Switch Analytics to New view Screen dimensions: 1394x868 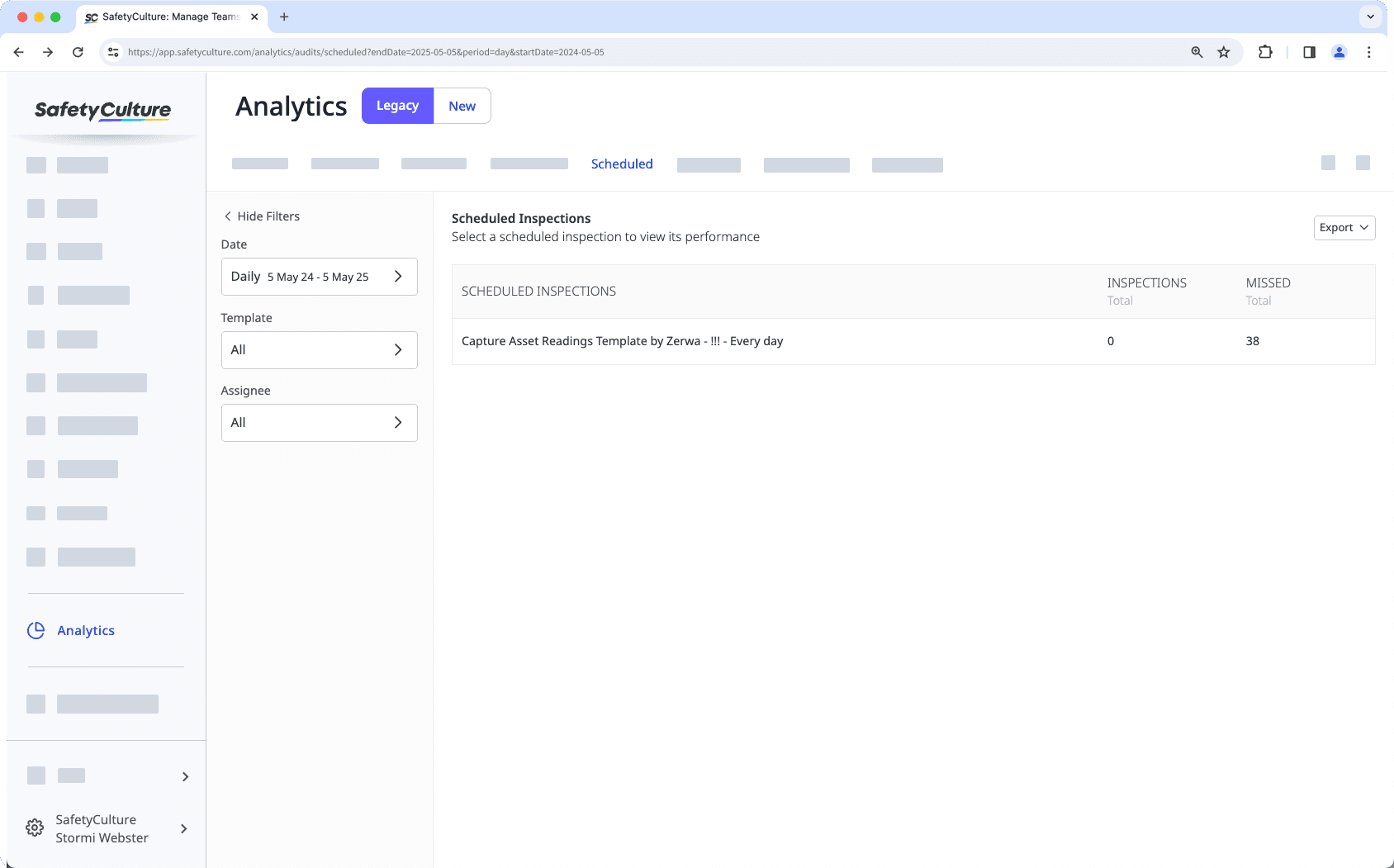[462, 106]
